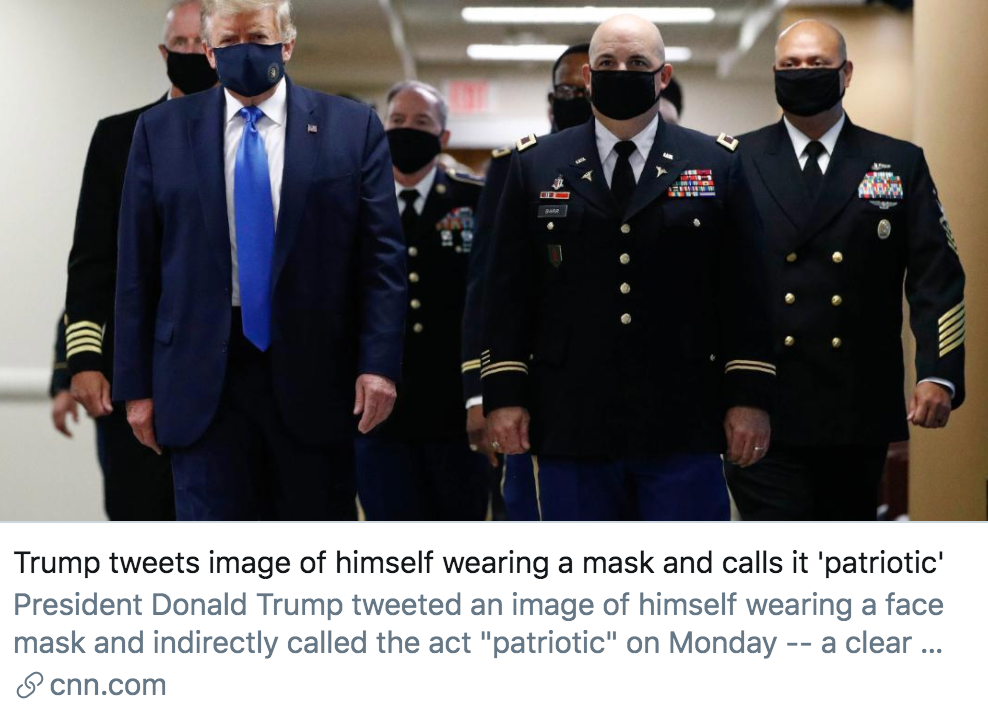Click the chain link icon beside cnn.com
This screenshot has height=712, width=988.
click(x=29, y=685)
